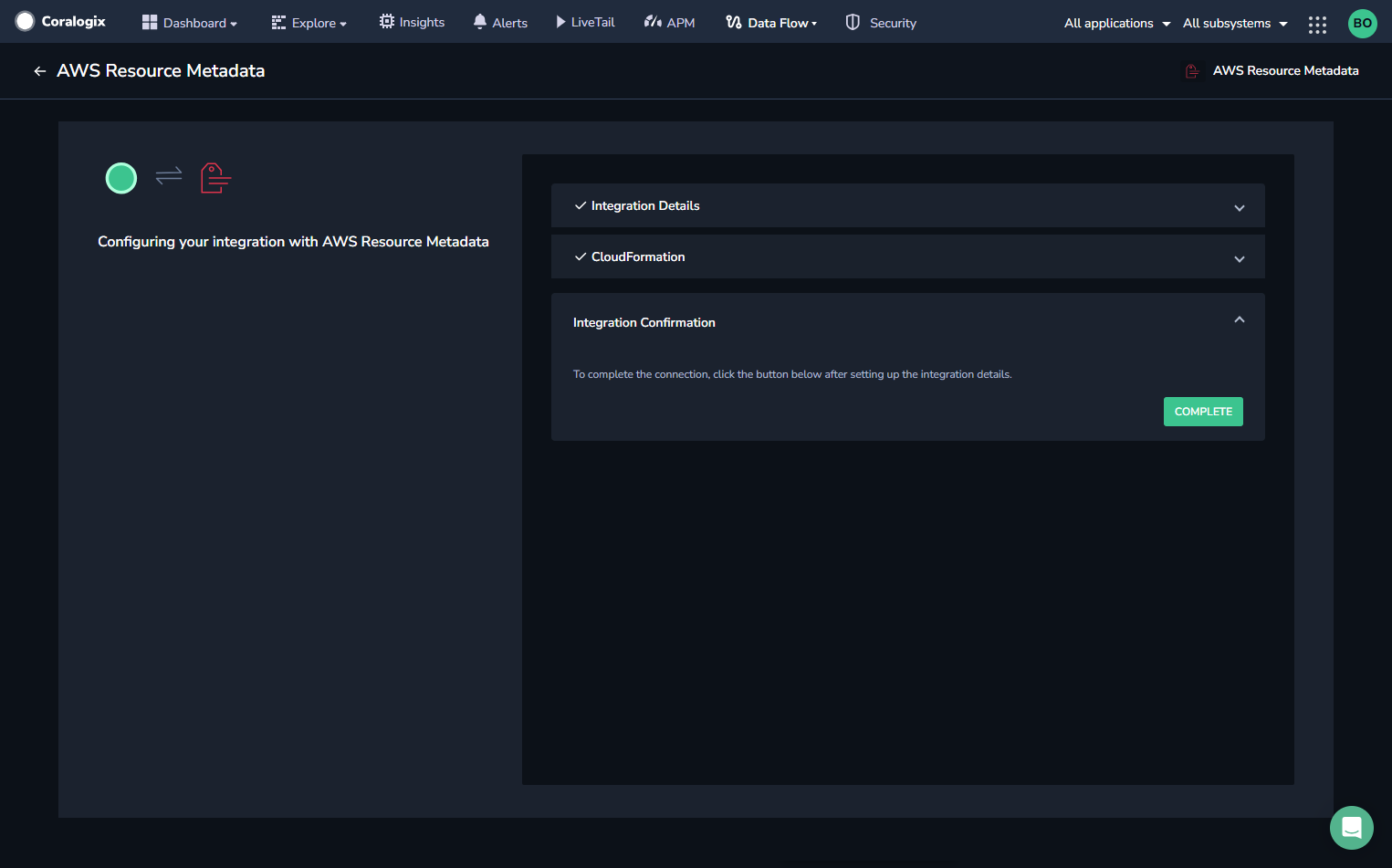Click the Insights chip icon
1392x868 pixels.
(387, 21)
